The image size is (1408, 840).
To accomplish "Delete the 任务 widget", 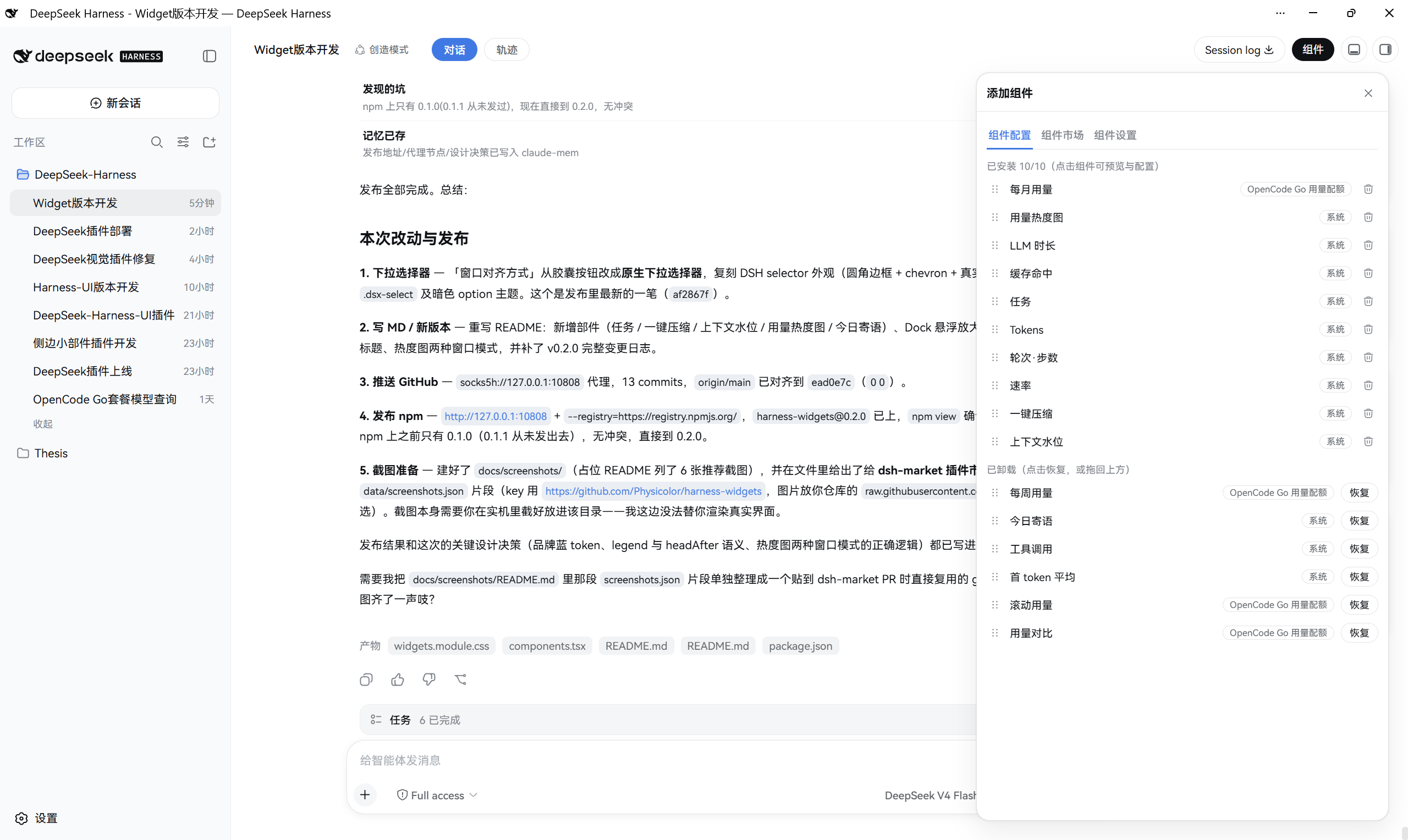I will (1368, 301).
